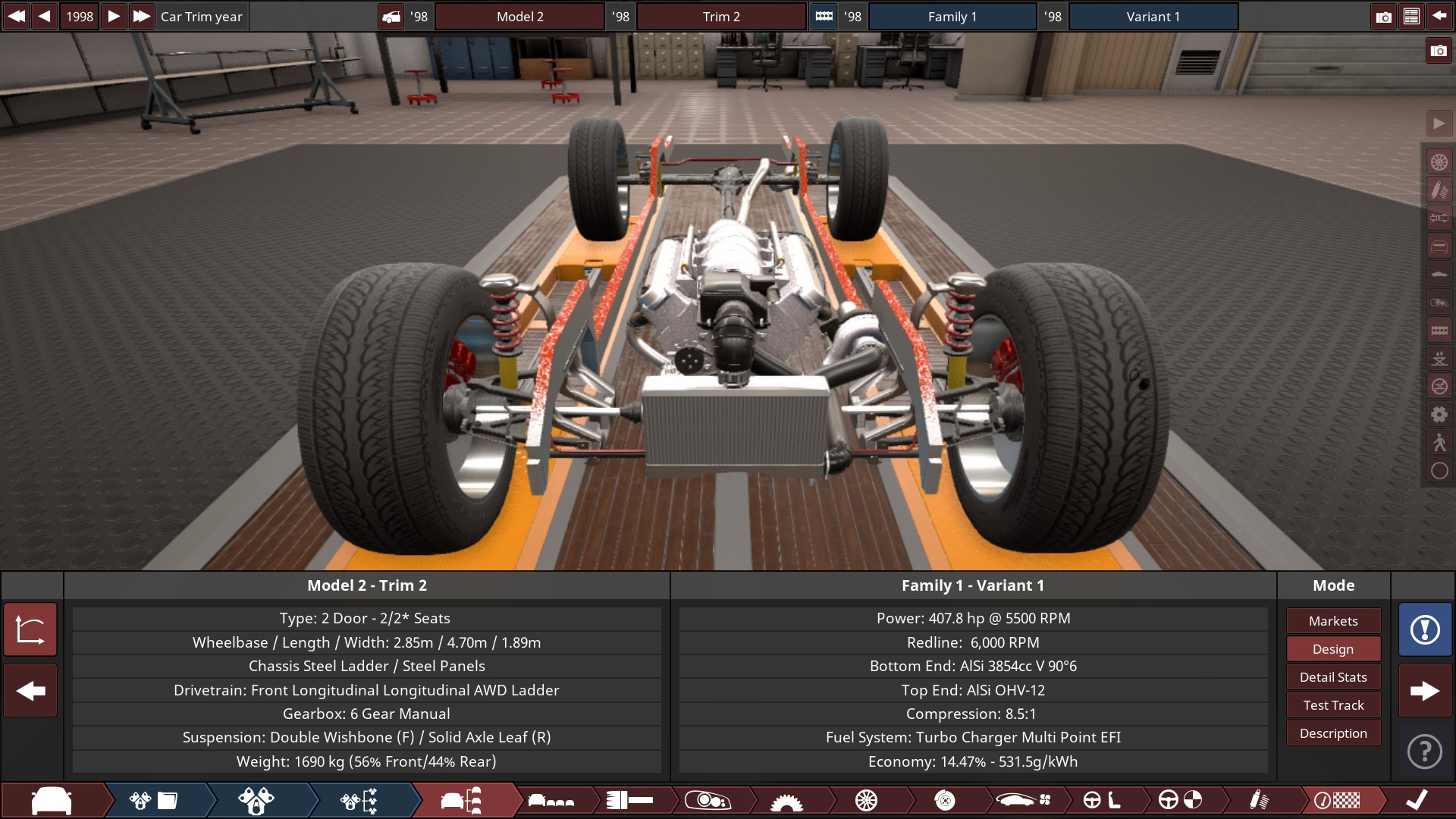The image size is (1456, 819).
Task: Open the car trim selection tab
Action: click(x=461, y=800)
